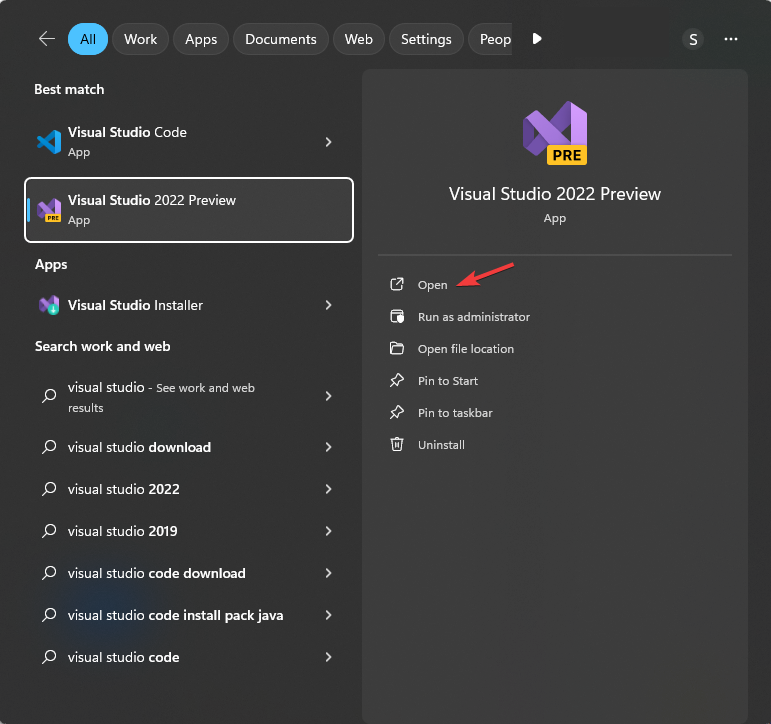Click the large Visual Studio PRE logo
This screenshot has height=724, width=771.
coord(555,133)
